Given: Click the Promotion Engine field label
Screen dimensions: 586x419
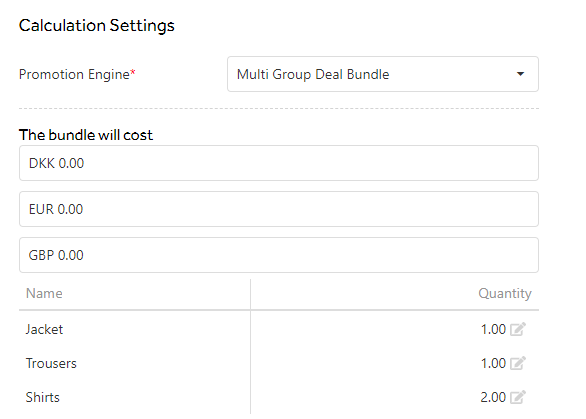Looking at the screenshot, I should pos(77,74).
